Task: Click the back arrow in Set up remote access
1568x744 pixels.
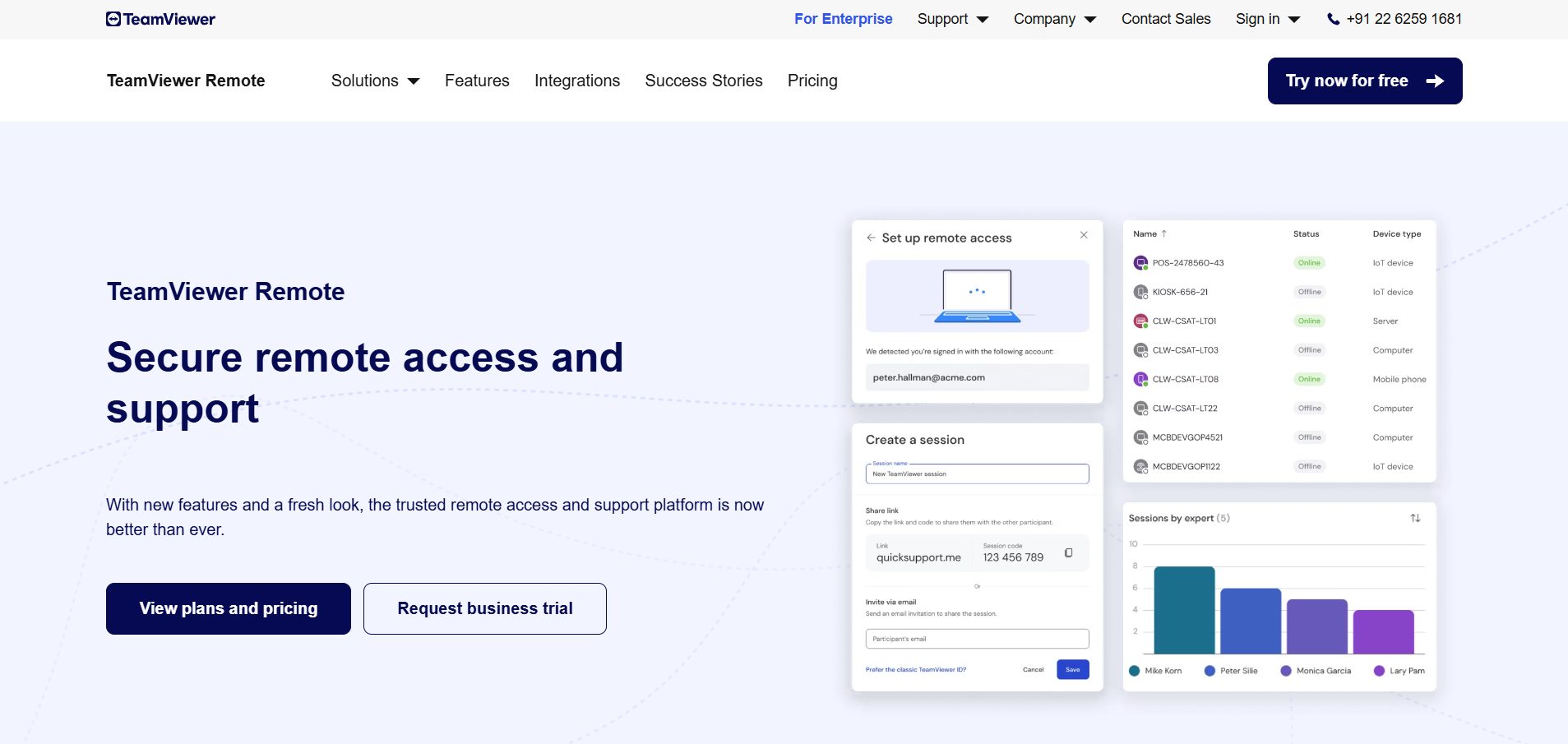Action: click(871, 238)
